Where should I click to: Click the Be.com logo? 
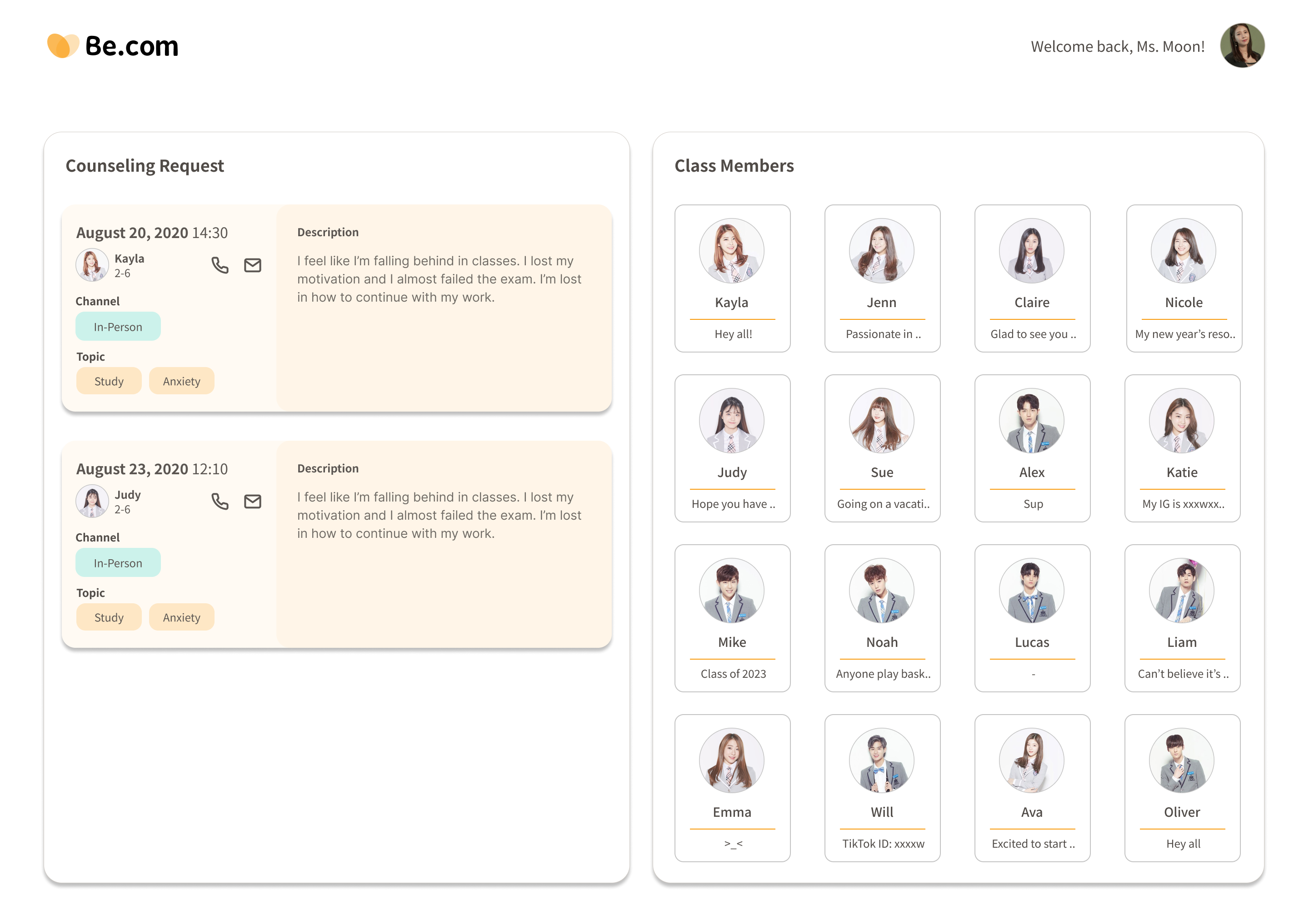coord(113,45)
